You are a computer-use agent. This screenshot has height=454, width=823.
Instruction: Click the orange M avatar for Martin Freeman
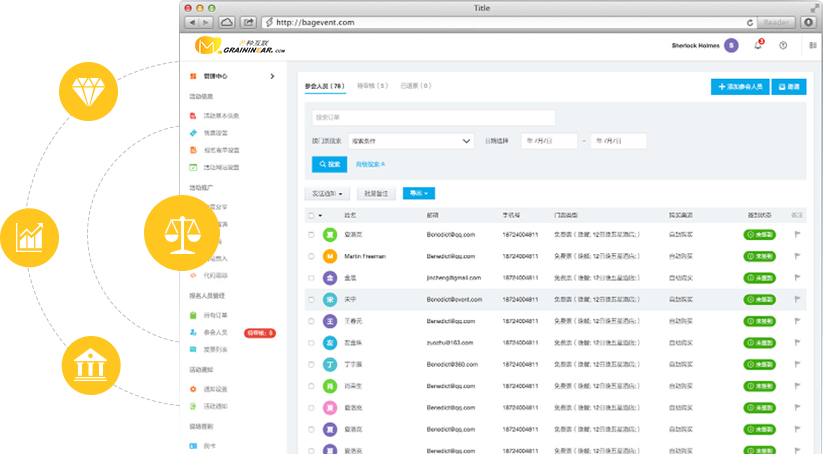point(330,257)
